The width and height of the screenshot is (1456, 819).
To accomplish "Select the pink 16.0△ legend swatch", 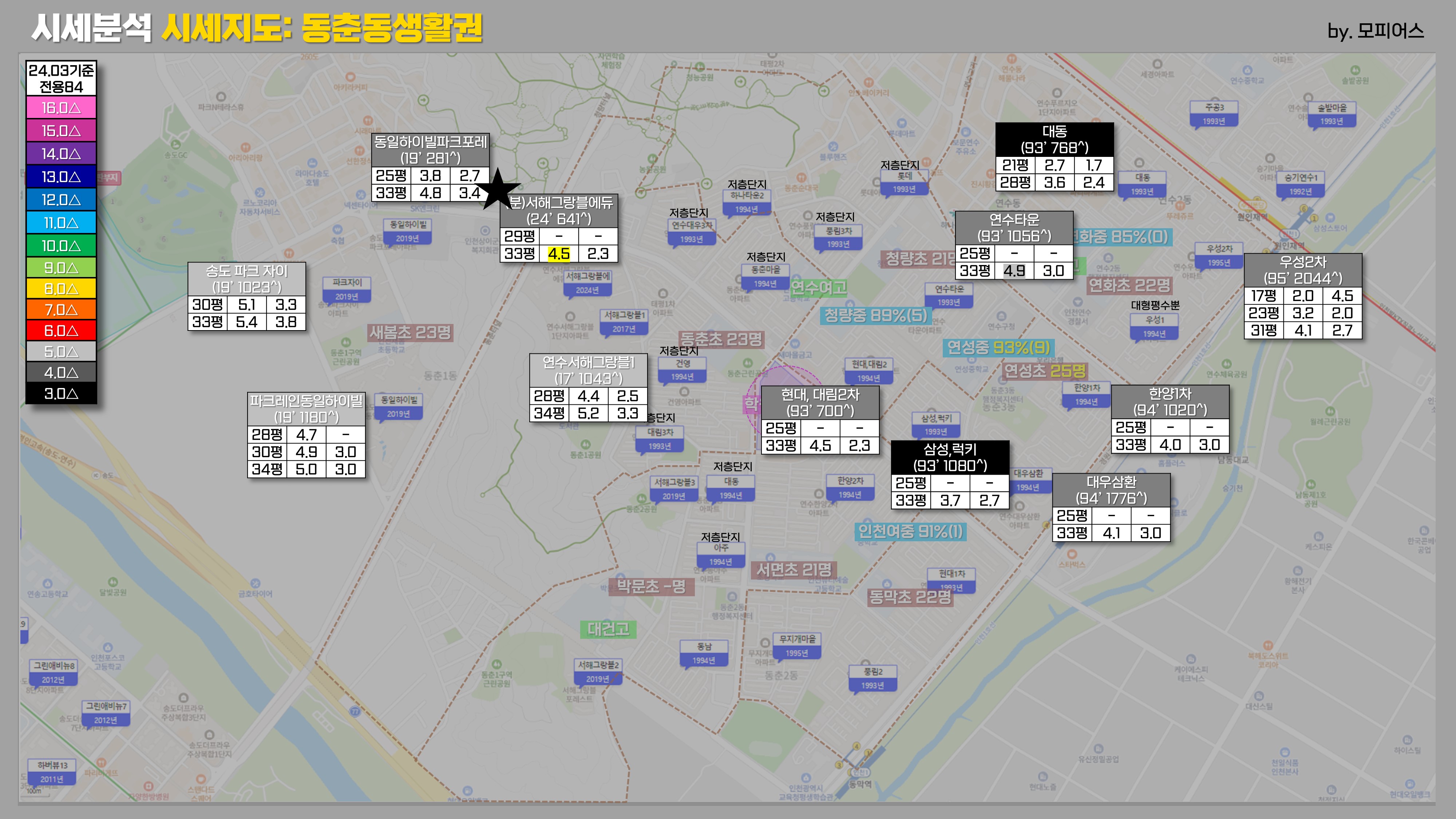I will coord(61,107).
